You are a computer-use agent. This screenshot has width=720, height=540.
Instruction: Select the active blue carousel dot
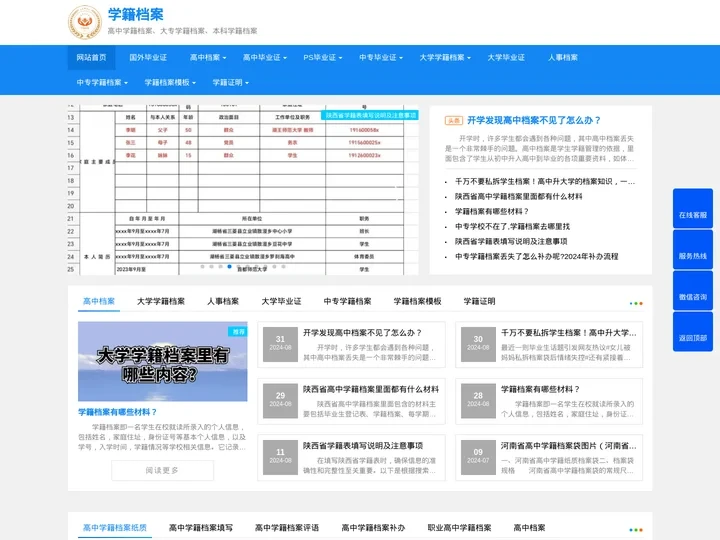point(229,266)
